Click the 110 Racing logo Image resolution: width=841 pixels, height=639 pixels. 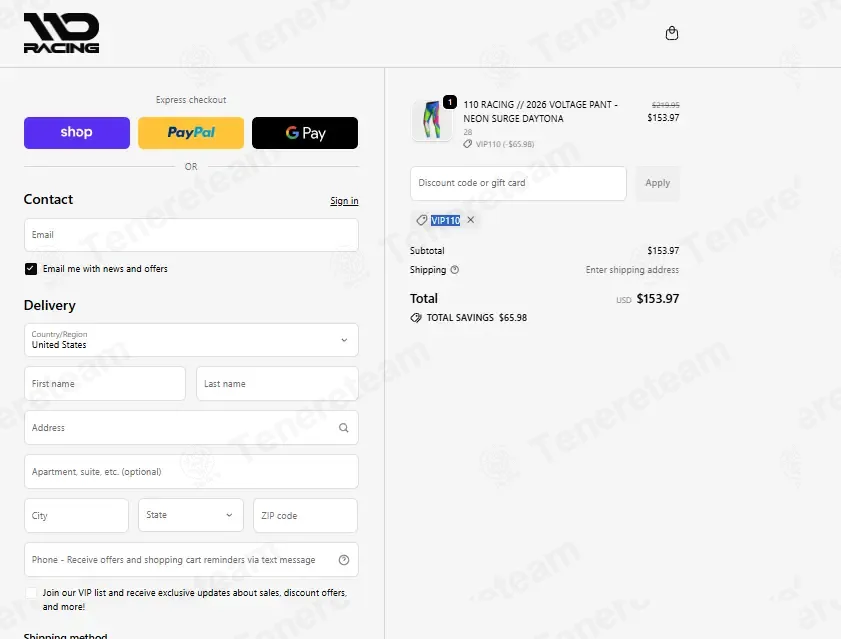point(61,33)
